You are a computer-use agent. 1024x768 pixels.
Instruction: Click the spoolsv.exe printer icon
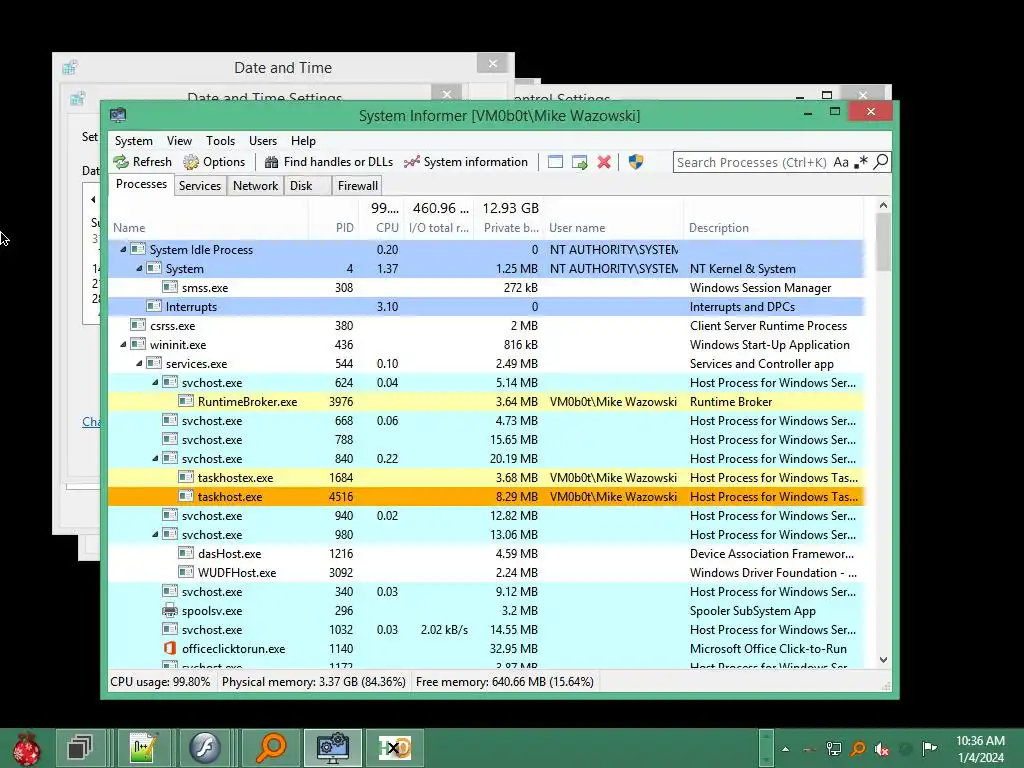point(170,611)
